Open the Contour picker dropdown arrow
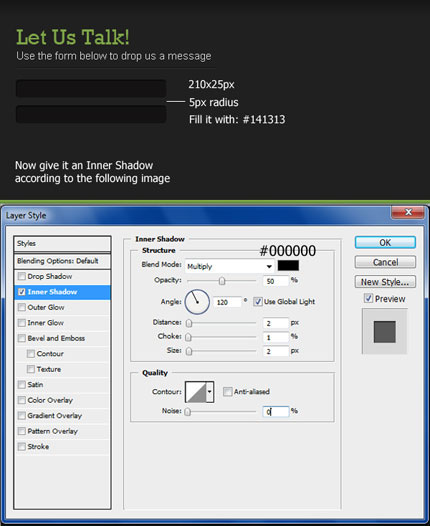This screenshot has height=526, width=430. [x=210, y=392]
